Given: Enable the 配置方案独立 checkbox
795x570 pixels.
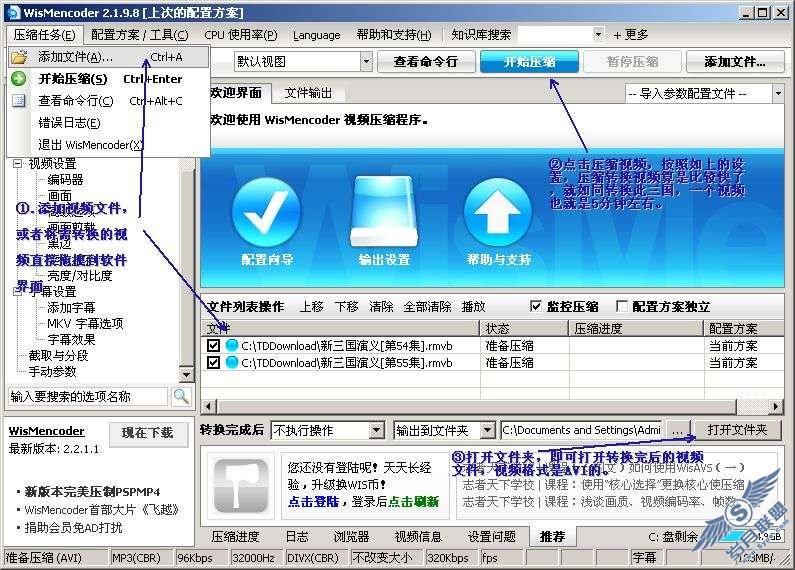Looking at the screenshot, I should [x=621, y=306].
